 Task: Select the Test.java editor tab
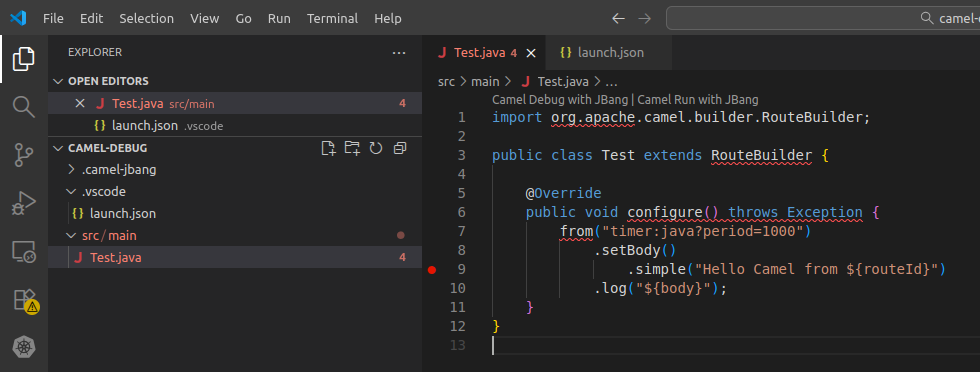click(484, 53)
